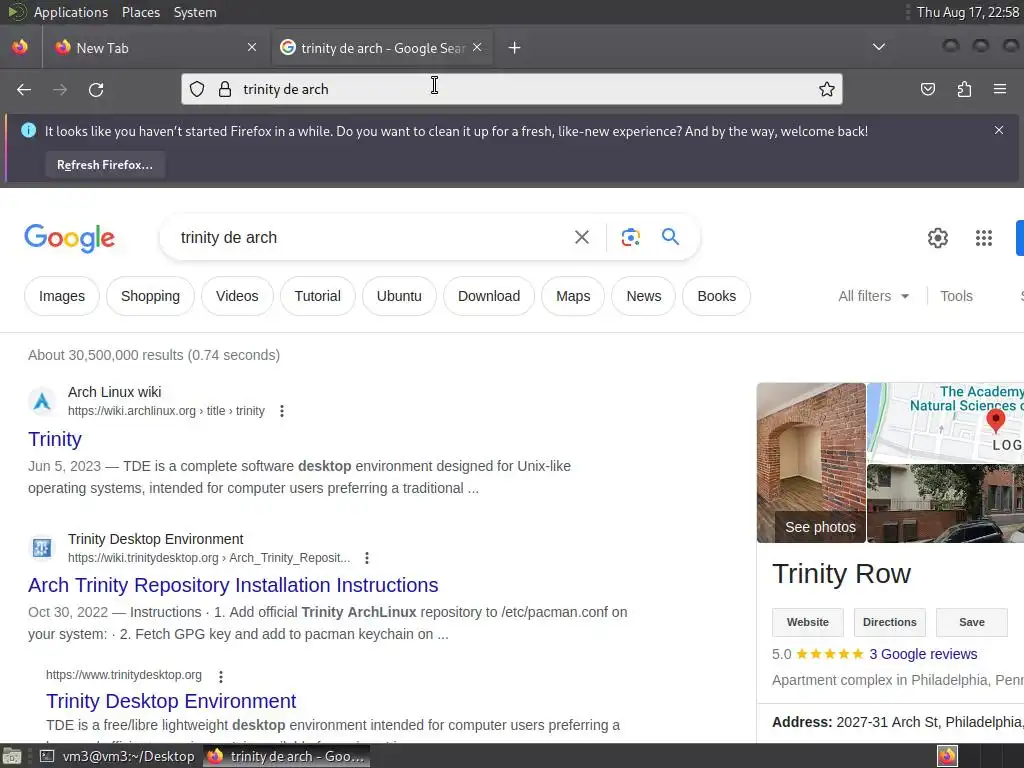This screenshot has height=768, width=1024.
Task: Filter results by Books
Action: (x=716, y=296)
